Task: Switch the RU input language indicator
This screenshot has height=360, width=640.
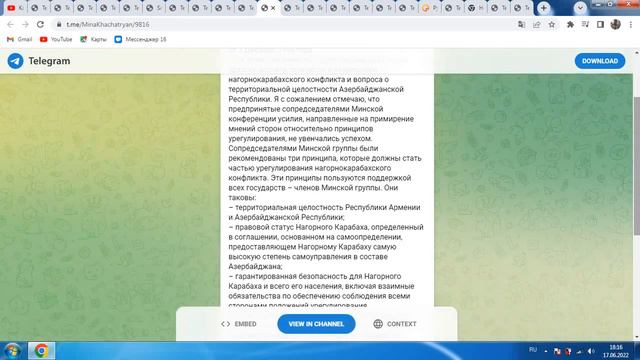Action: coord(533,350)
